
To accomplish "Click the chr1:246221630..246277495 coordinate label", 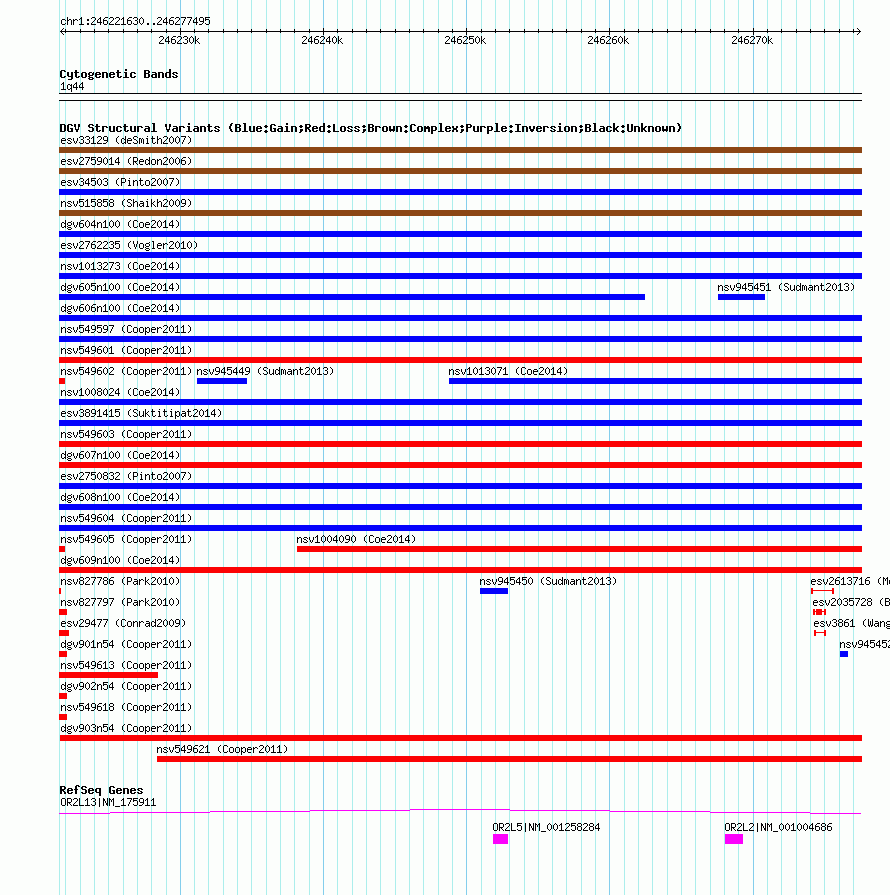I will click(135, 21).
